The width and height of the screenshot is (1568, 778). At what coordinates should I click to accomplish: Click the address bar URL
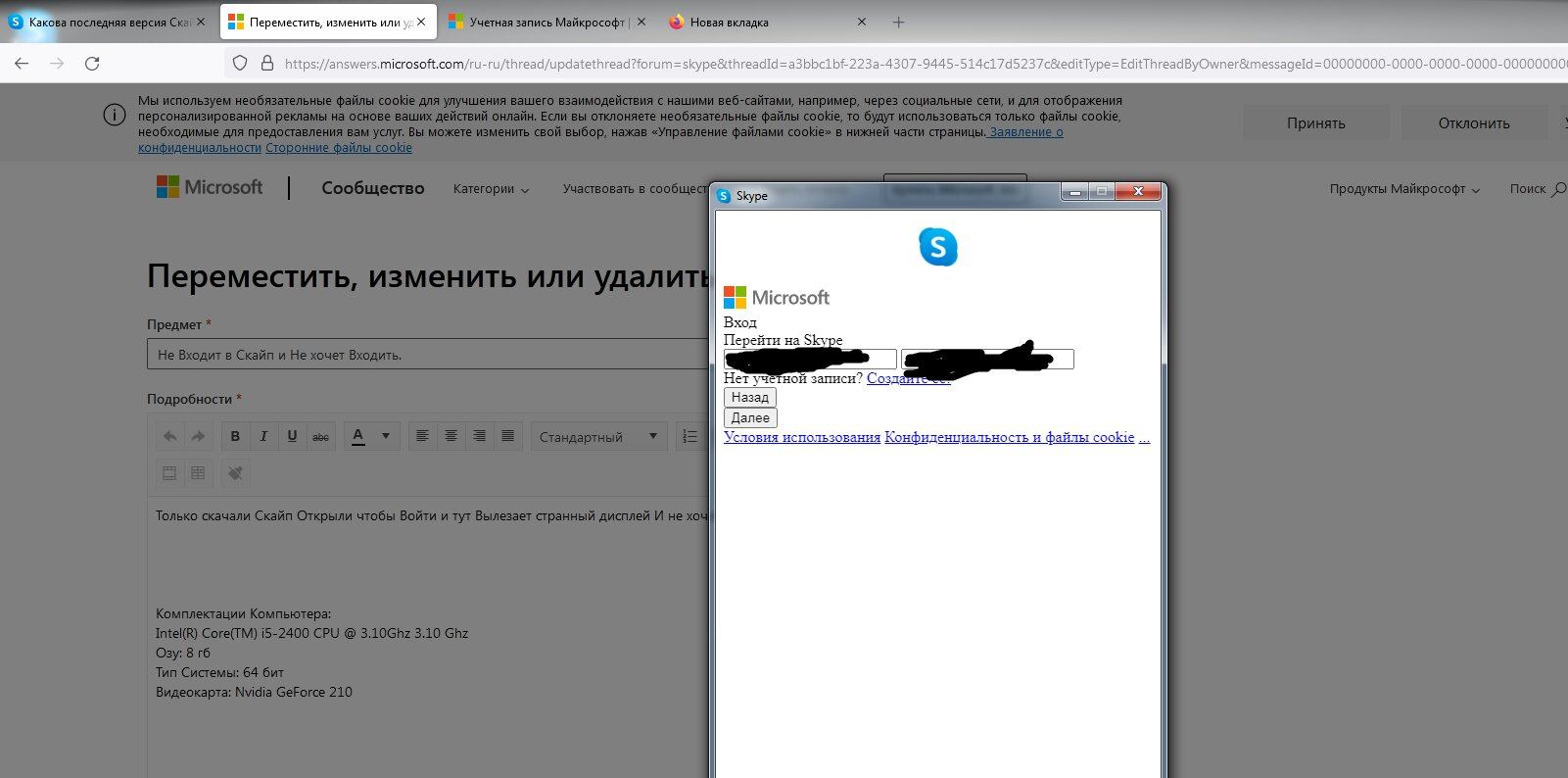pyautogui.click(x=926, y=64)
